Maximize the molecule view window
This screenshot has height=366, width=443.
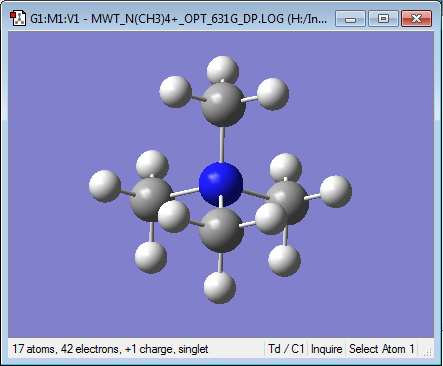(383, 18)
